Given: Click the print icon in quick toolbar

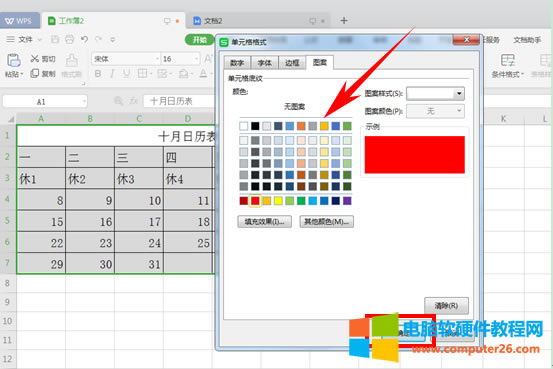Looking at the screenshot, I should 69,39.
